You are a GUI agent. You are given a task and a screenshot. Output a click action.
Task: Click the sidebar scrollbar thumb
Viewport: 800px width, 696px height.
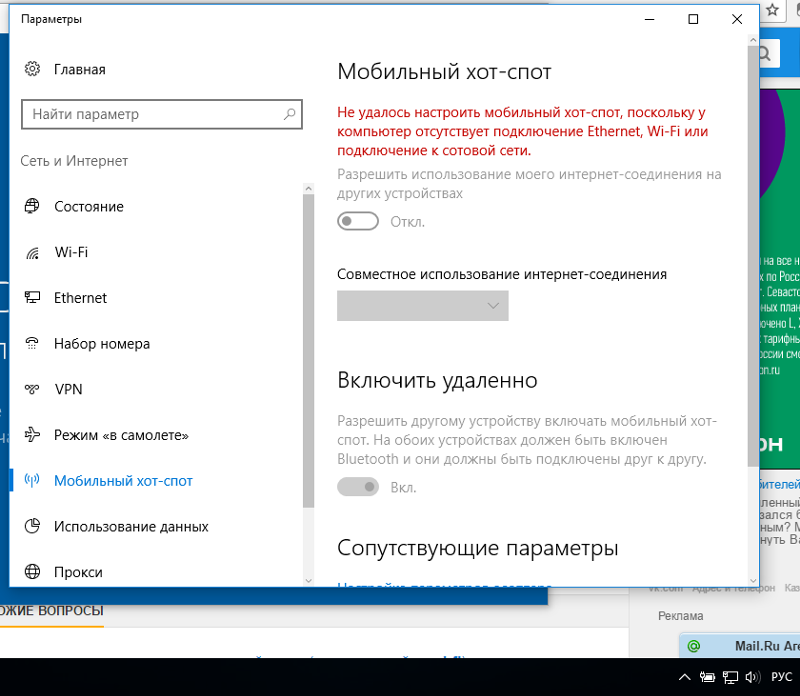(x=308, y=351)
